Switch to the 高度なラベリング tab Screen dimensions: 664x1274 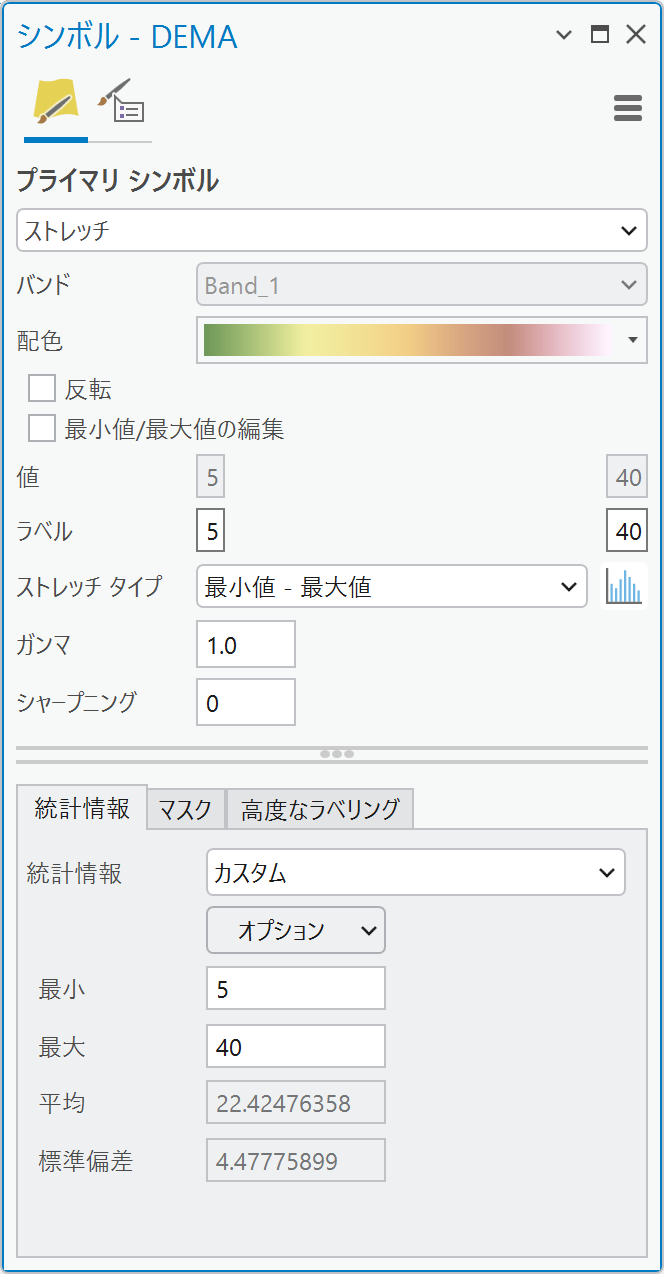point(320,809)
